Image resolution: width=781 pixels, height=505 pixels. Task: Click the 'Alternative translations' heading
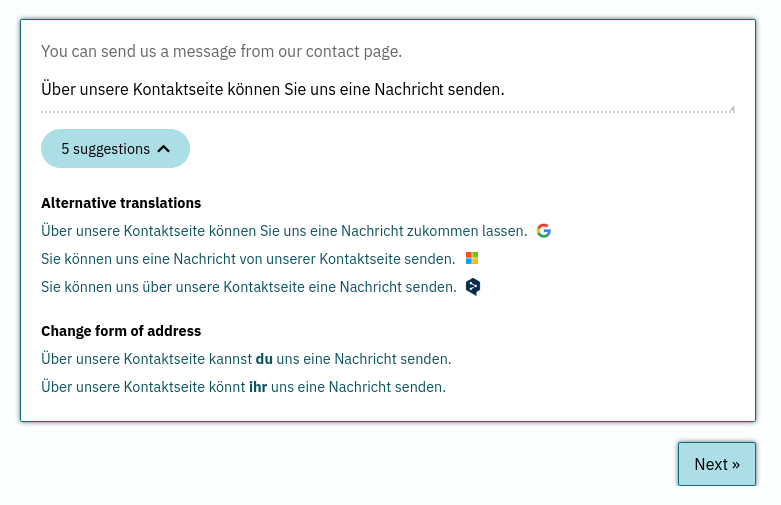tap(121, 203)
